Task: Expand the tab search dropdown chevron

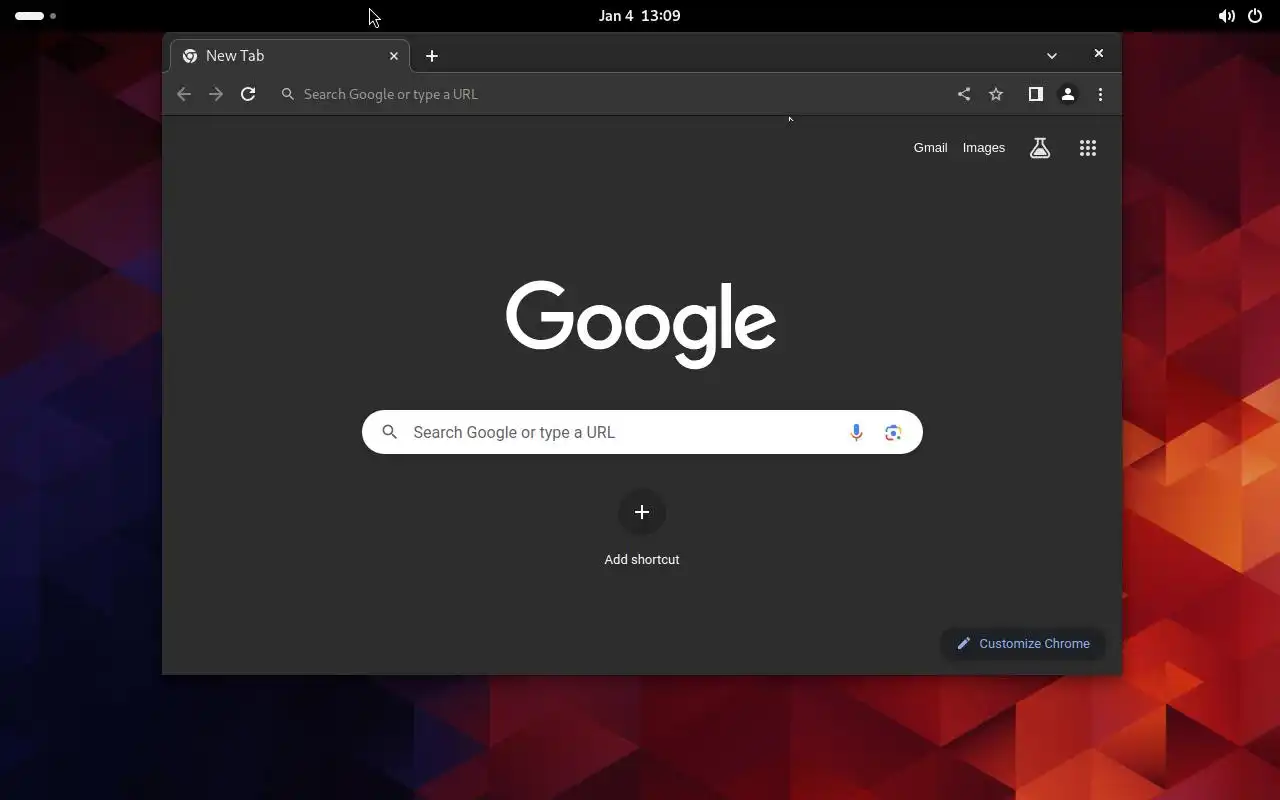Action: (x=1052, y=56)
